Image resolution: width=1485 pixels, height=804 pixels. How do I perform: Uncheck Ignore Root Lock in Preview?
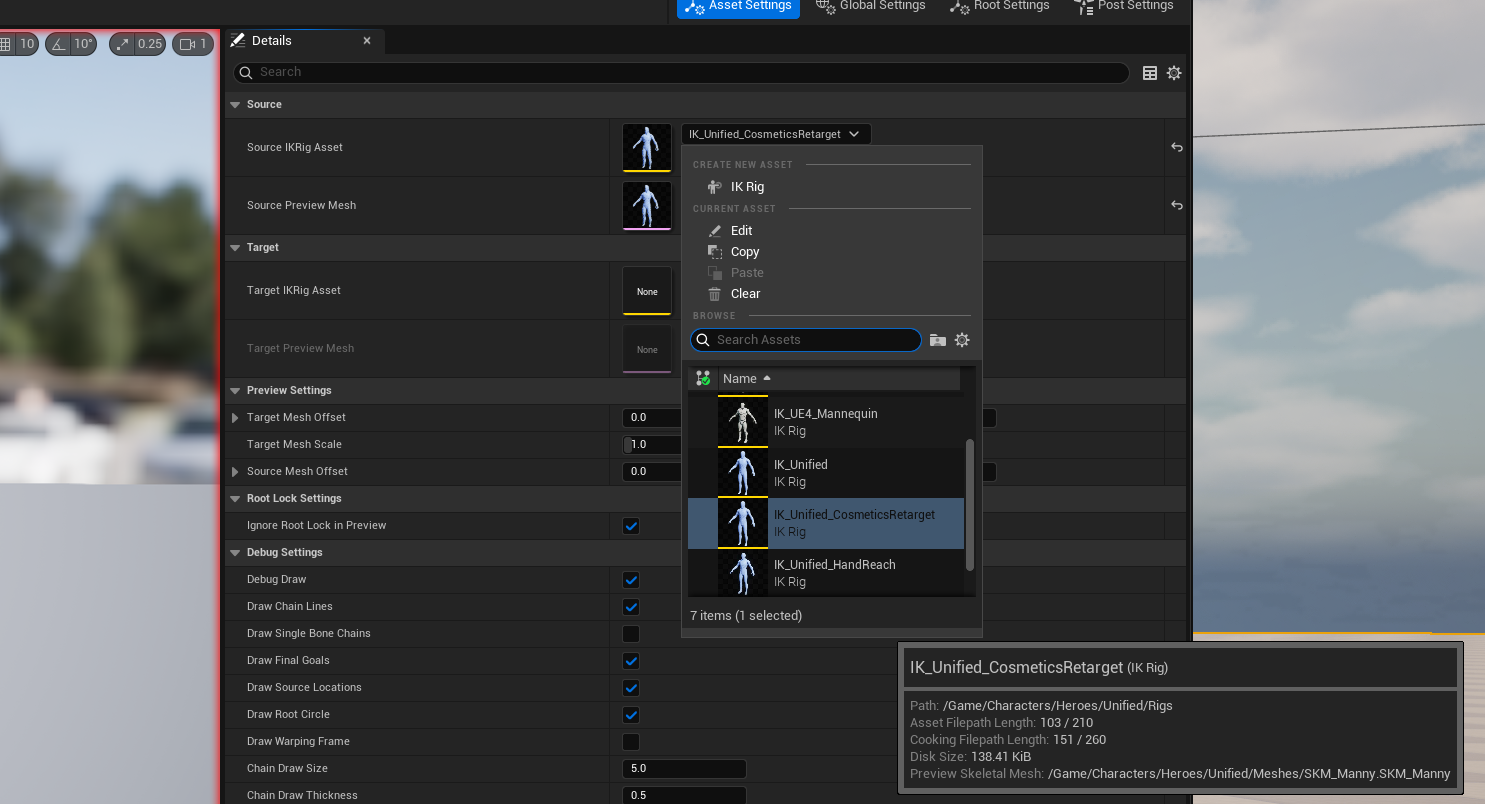coord(631,526)
